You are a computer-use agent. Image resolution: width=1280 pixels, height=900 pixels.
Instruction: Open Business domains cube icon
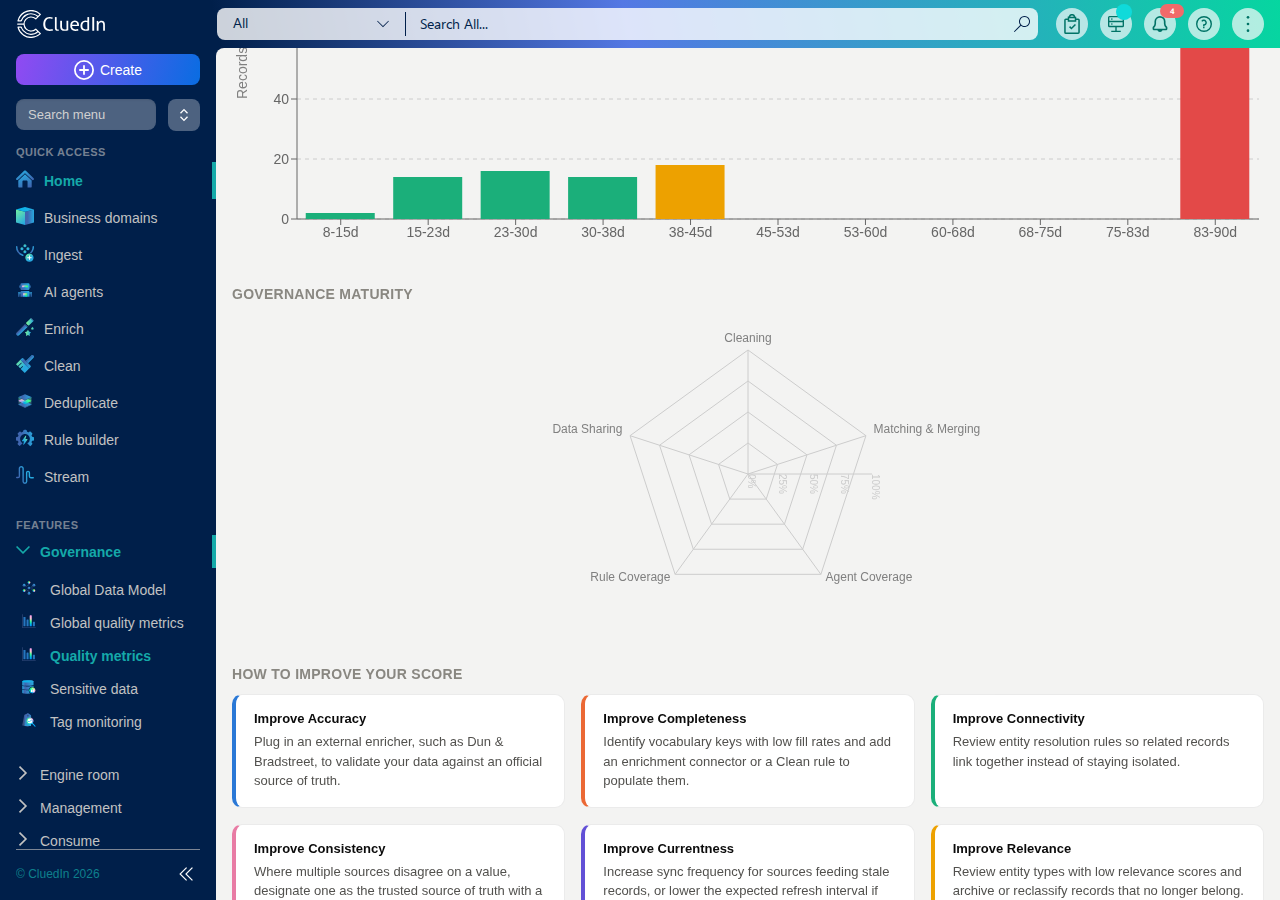25,217
